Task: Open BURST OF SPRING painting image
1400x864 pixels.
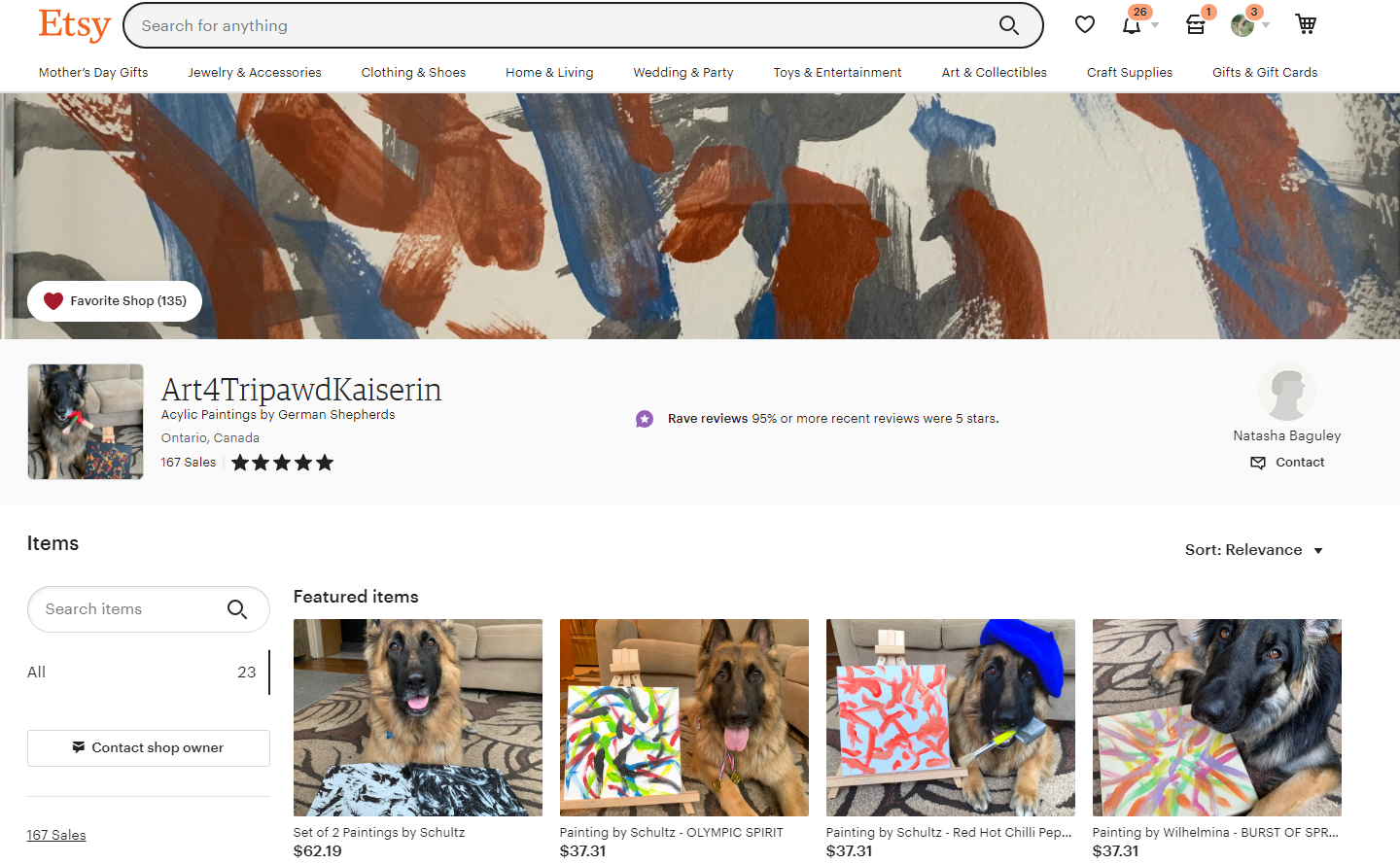Action: coord(1217,717)
